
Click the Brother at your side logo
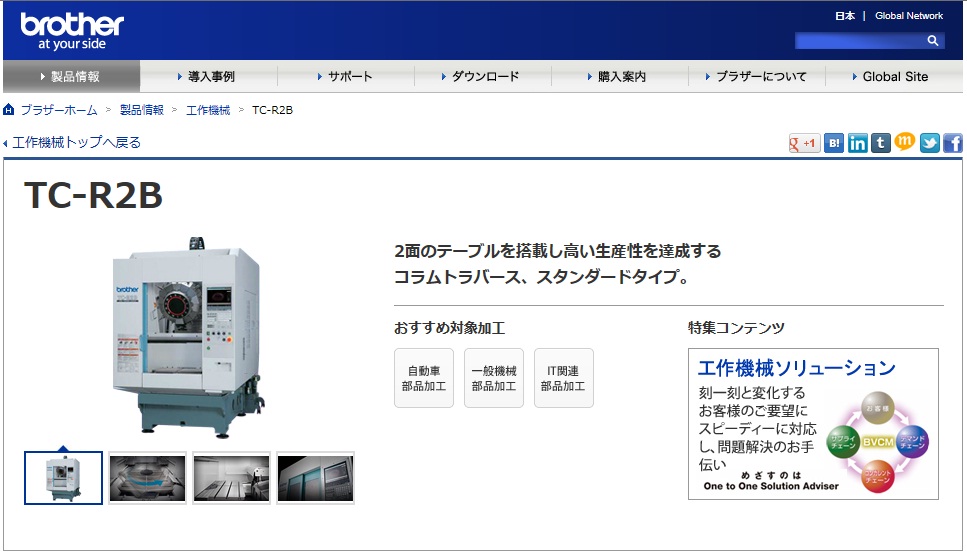click(72, 31)
